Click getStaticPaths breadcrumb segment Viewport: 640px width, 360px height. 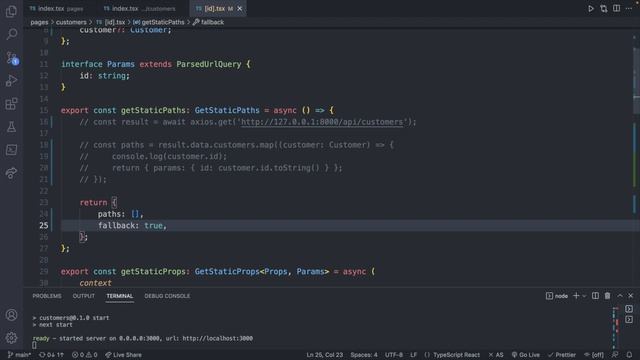[x=159, y=22]
